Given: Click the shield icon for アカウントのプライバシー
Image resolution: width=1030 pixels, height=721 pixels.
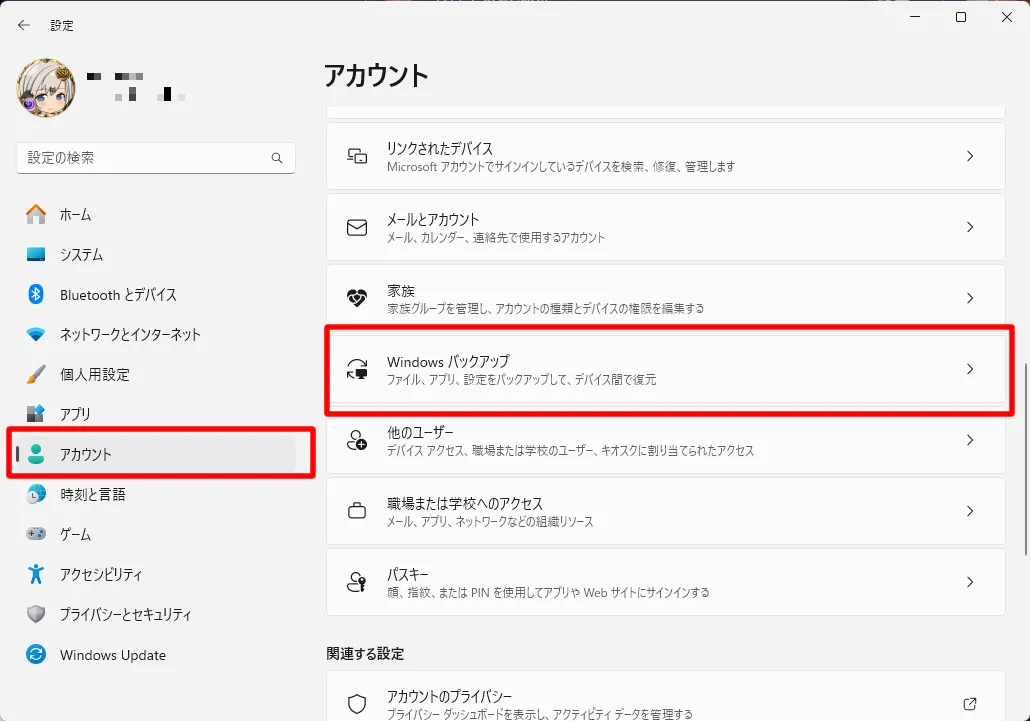Looking at the screenshot, I should click(x=357, y=704).
